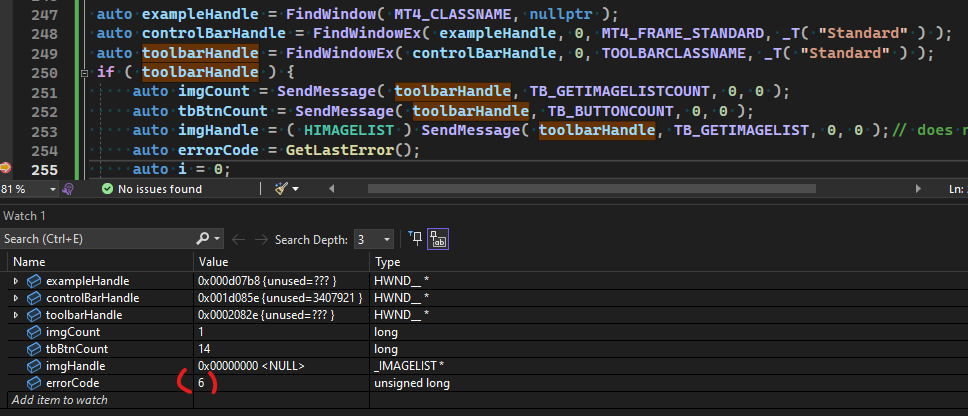Click the breakpoint arrow marker on line 255

tap(5, 167)
